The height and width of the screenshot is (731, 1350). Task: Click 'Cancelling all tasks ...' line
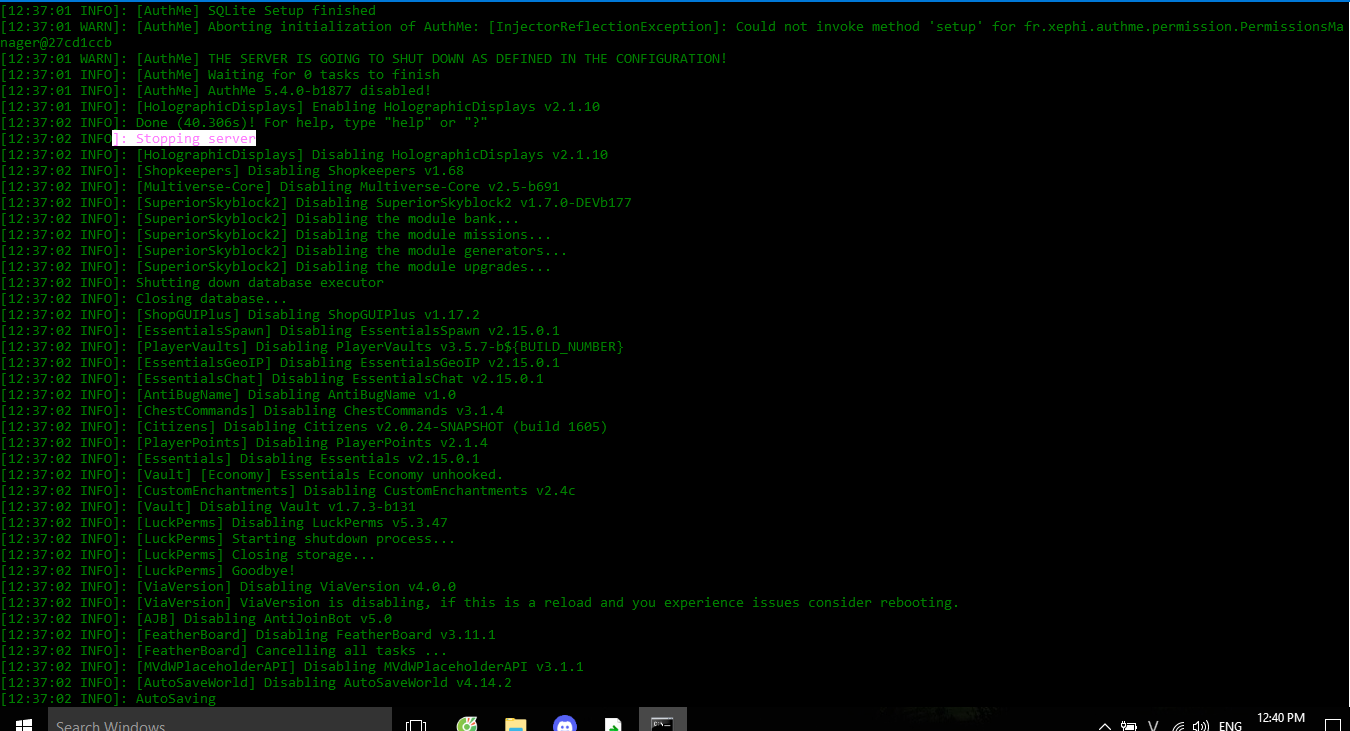(223, 651)
